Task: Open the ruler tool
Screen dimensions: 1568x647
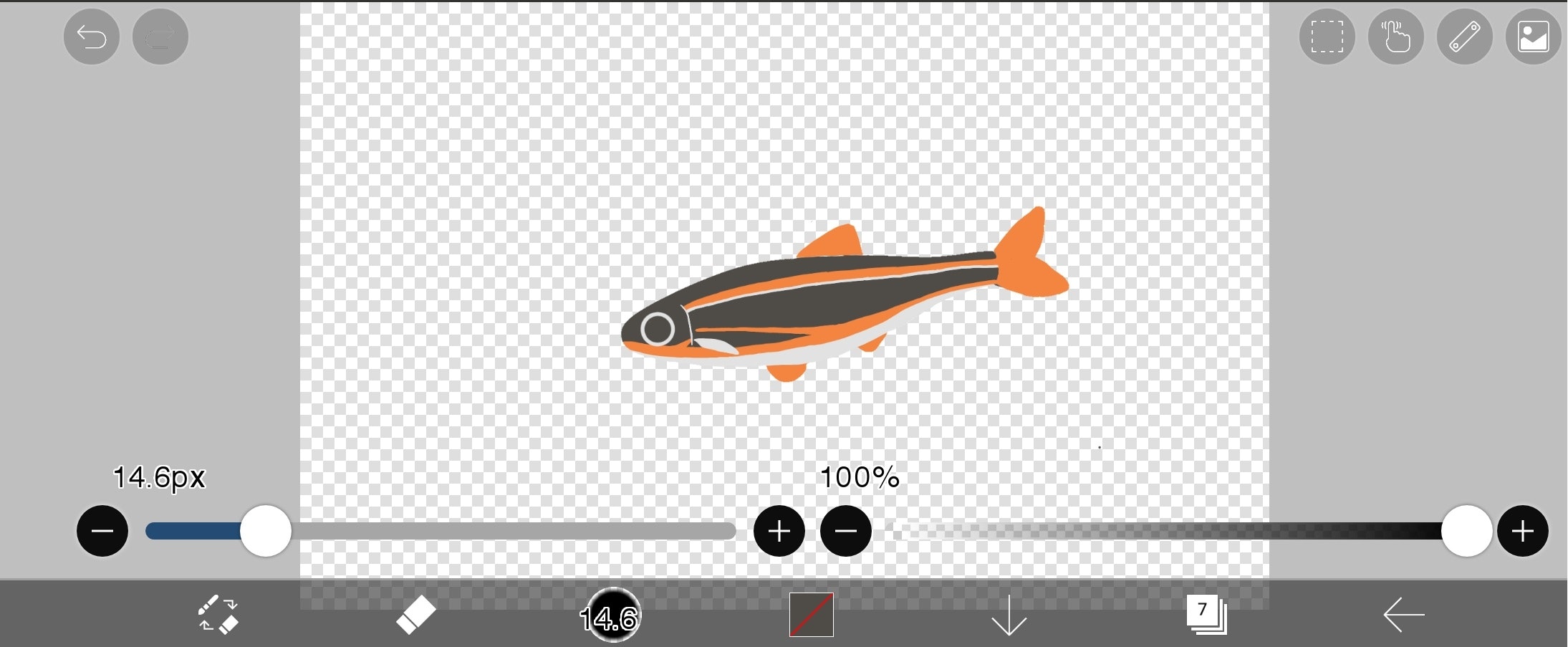Action: click(x=1465, y=37)
